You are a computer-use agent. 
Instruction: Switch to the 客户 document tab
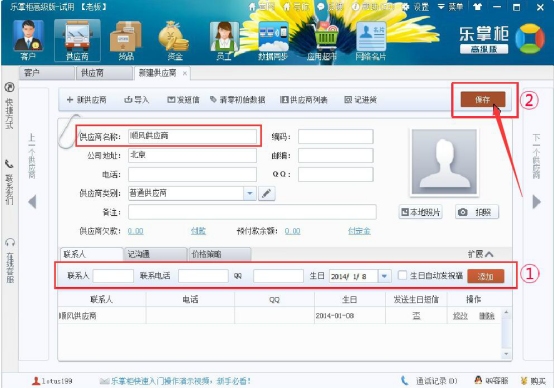tap(46, 73)
